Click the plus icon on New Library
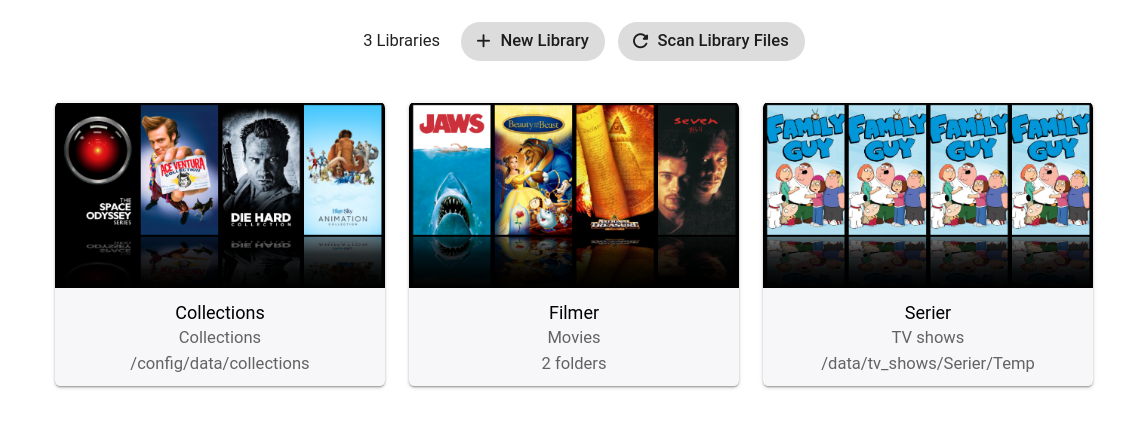Viewport: 1147px width, 433px height. (483, 41)
